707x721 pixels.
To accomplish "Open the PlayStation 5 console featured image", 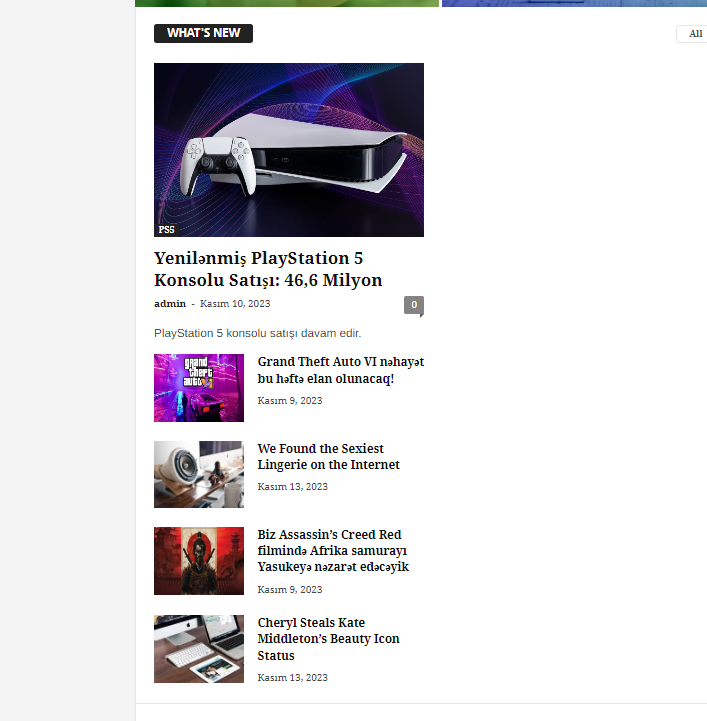I will (289, 150).
